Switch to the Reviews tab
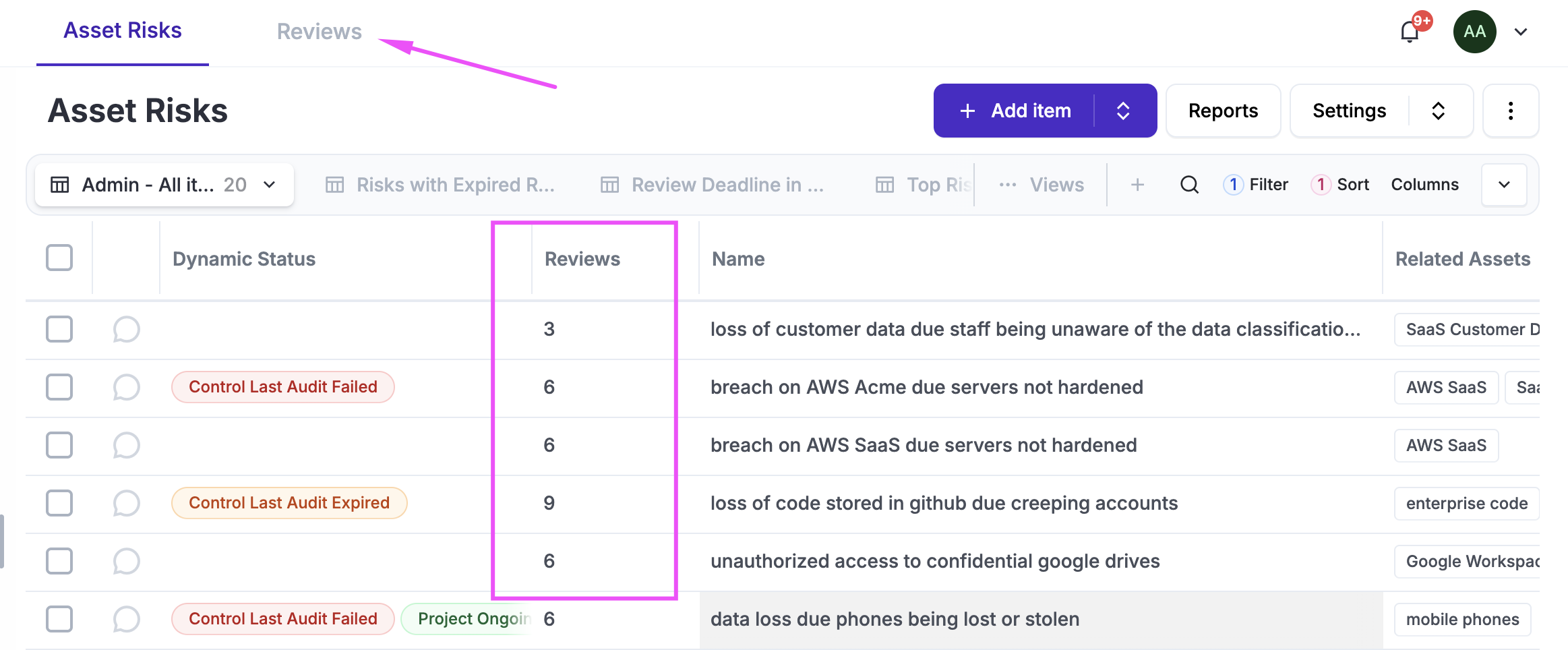1568x650 pixels. [319, 32]
